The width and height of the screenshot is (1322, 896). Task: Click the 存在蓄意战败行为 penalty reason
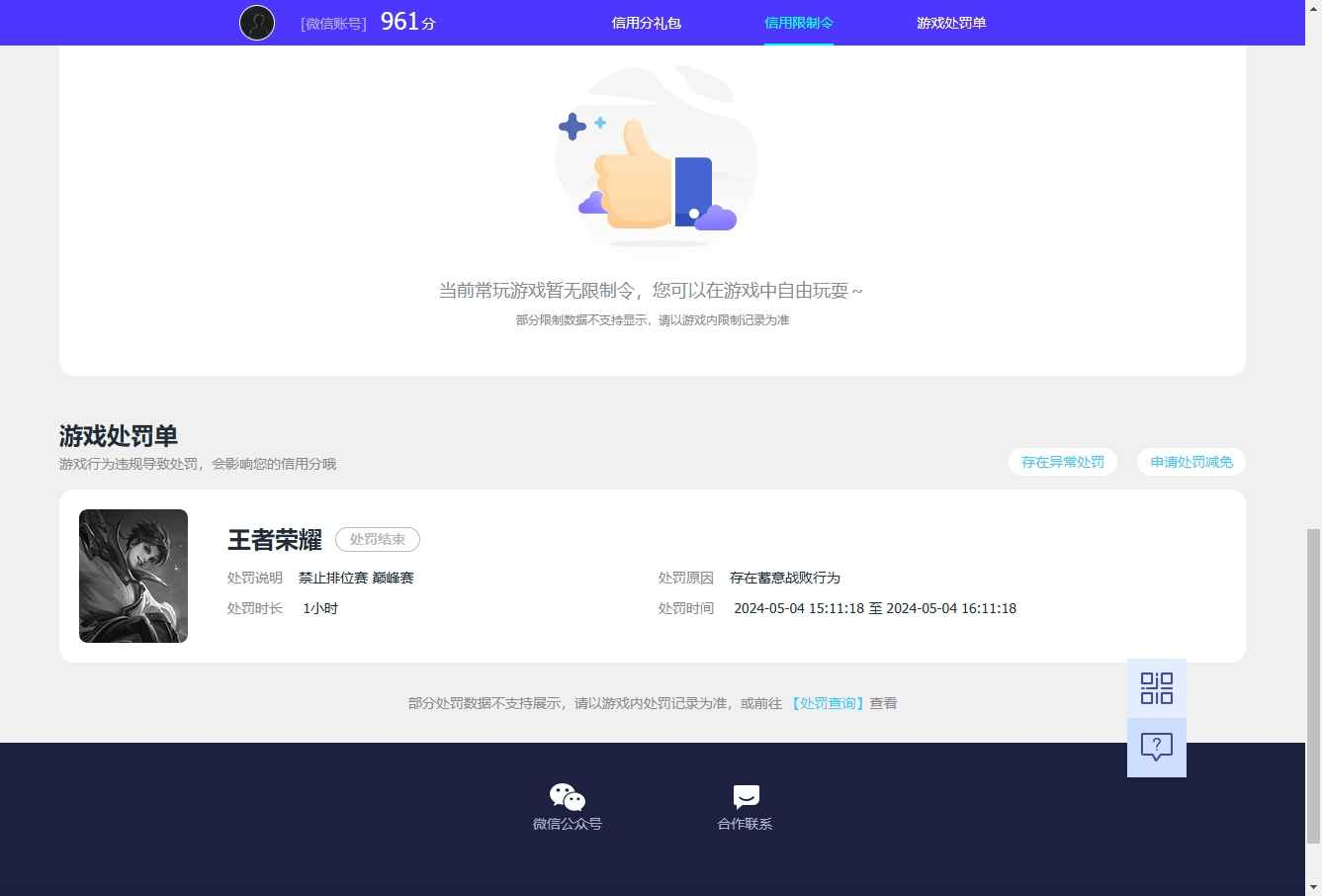[x=785, y=578]
